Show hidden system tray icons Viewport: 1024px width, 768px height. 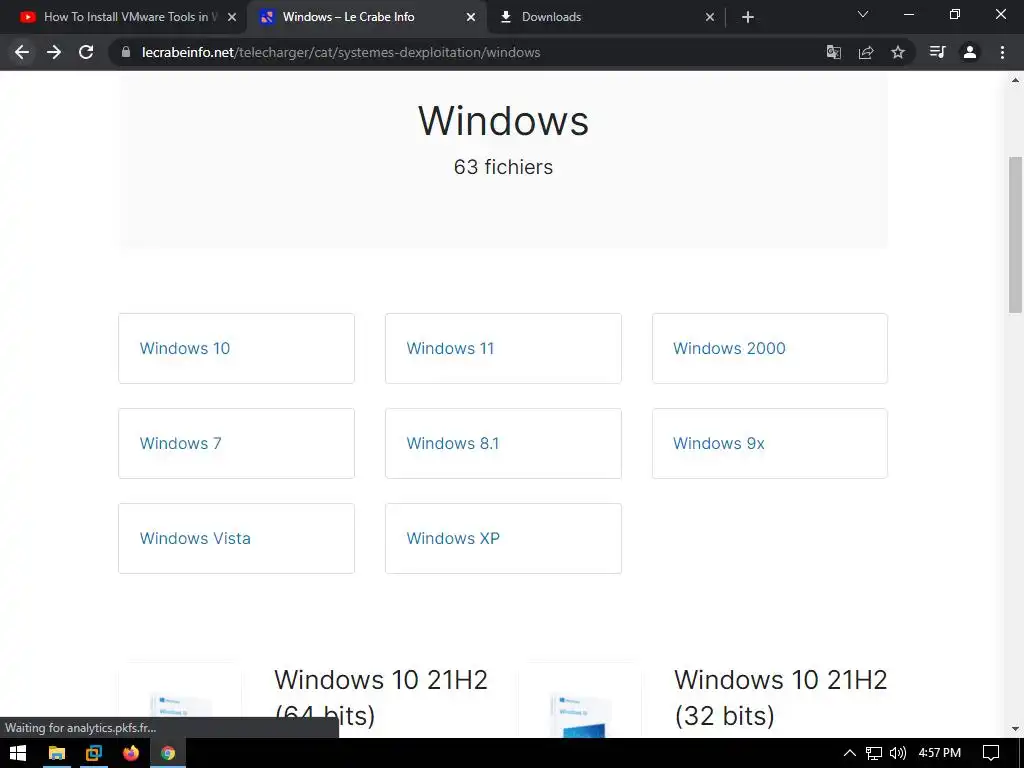point(850,753)
